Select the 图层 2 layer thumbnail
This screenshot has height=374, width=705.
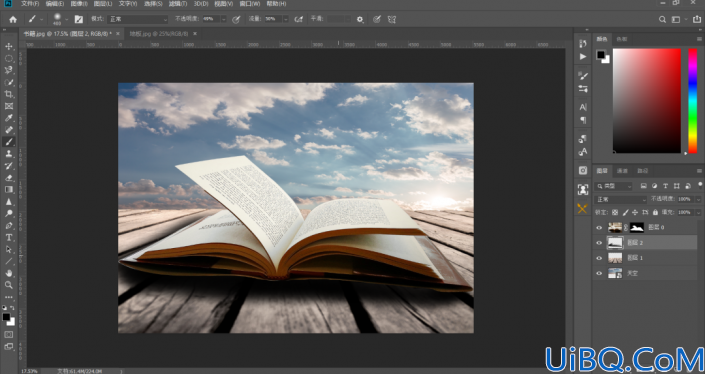(x=615, y=243)
